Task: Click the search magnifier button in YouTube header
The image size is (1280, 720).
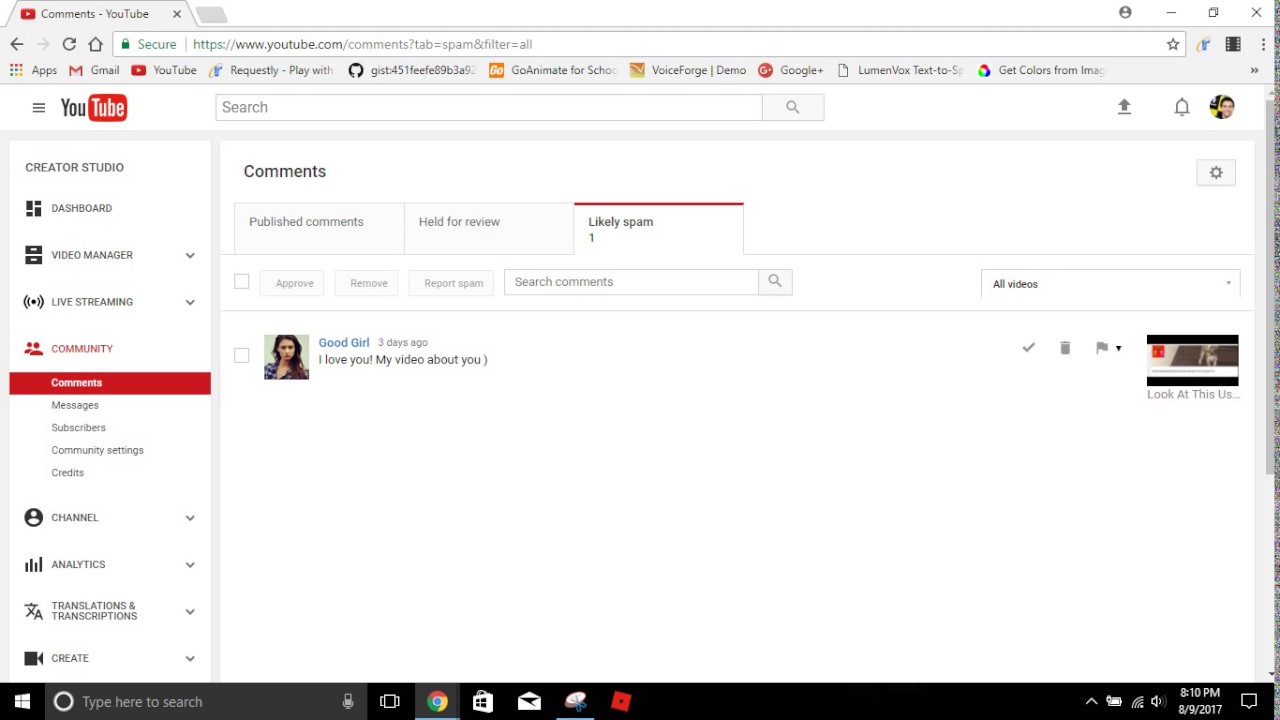Action: (793, 107)
